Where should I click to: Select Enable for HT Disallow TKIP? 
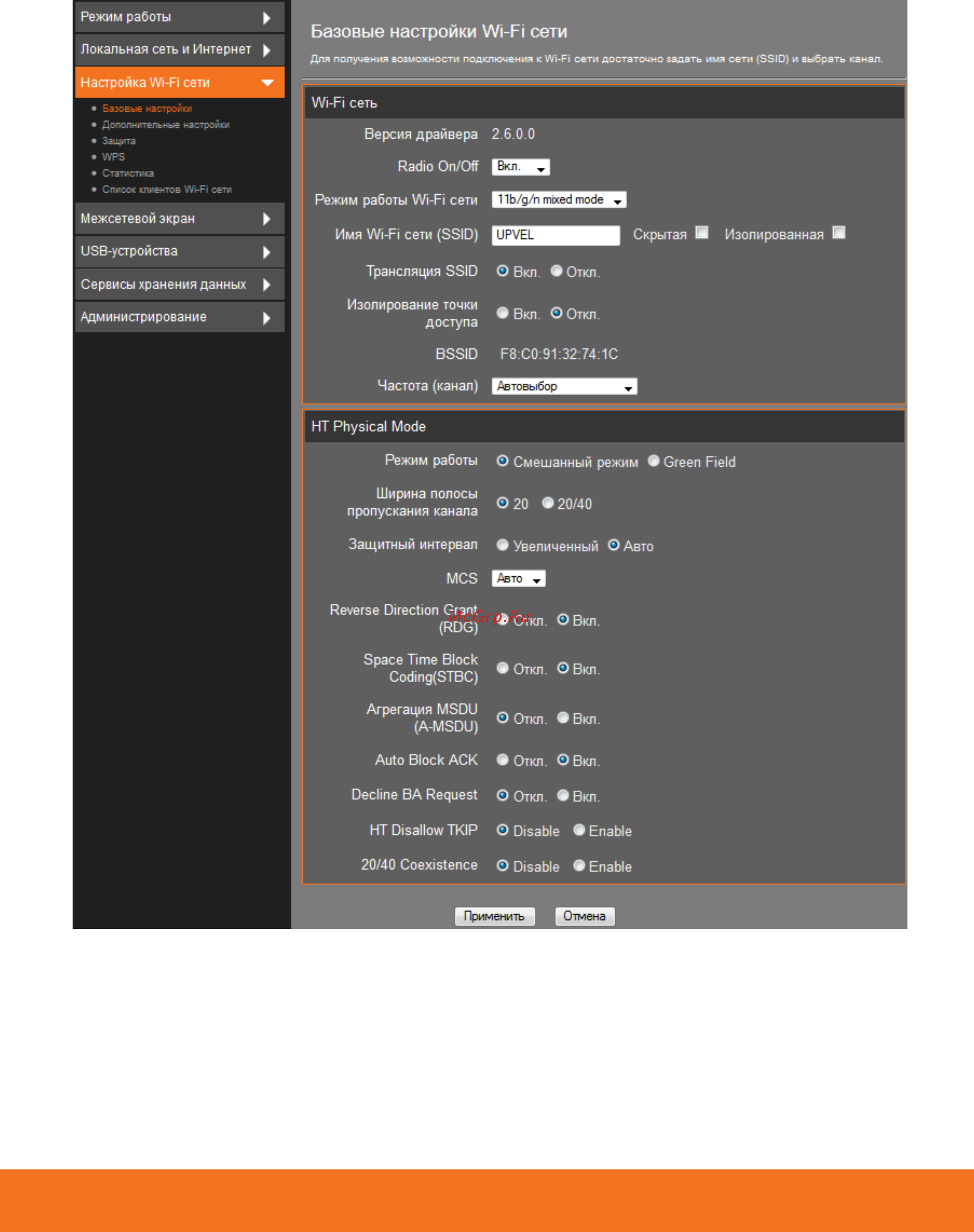pyautogui.click(x=579, y=830)
